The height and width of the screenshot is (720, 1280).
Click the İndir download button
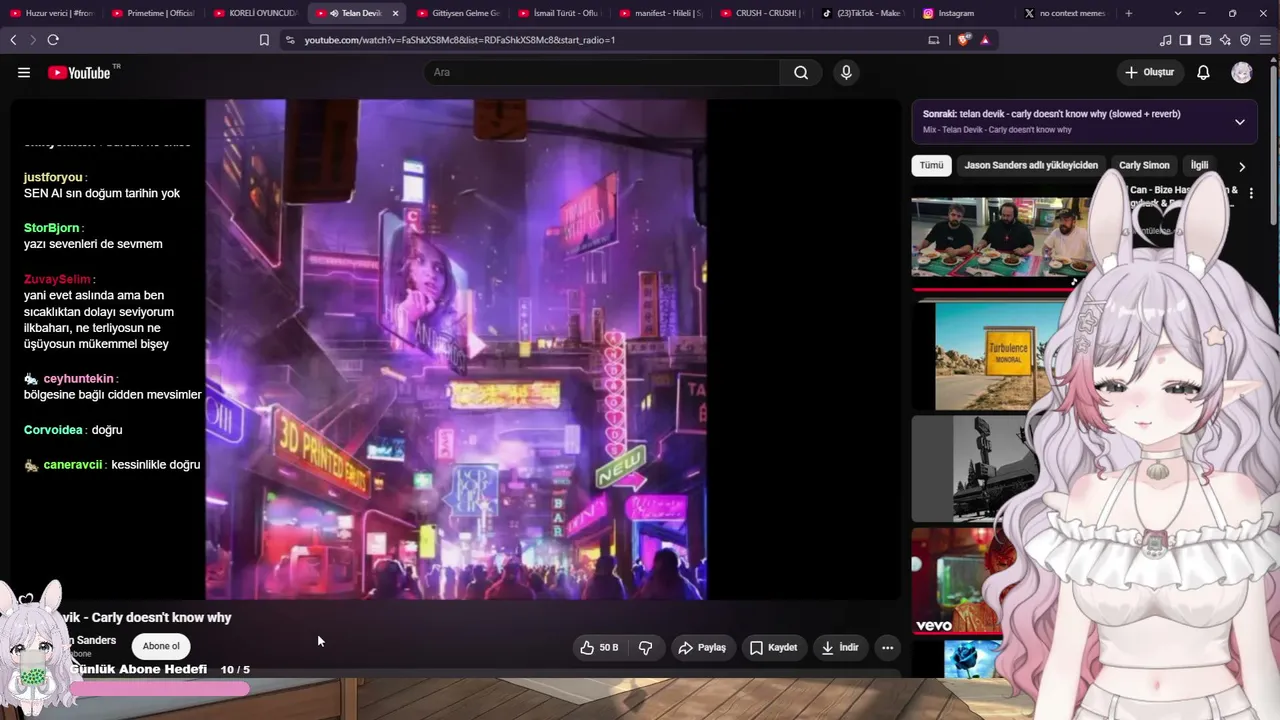[840, 647]
